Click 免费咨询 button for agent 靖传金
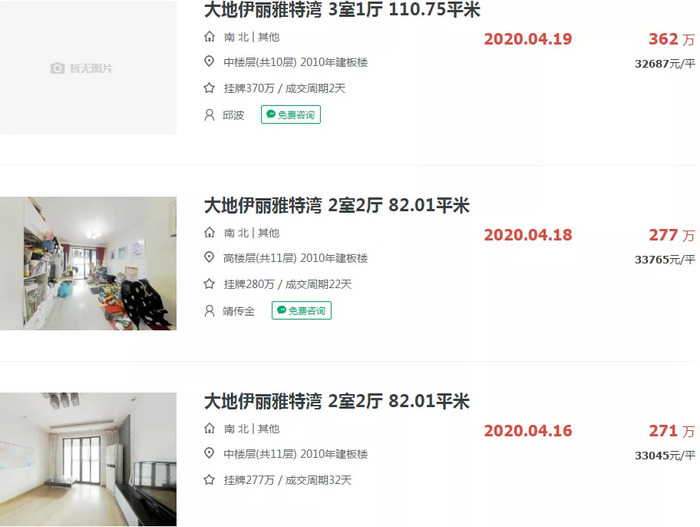700x527 pixels. [x=301, y=310]
